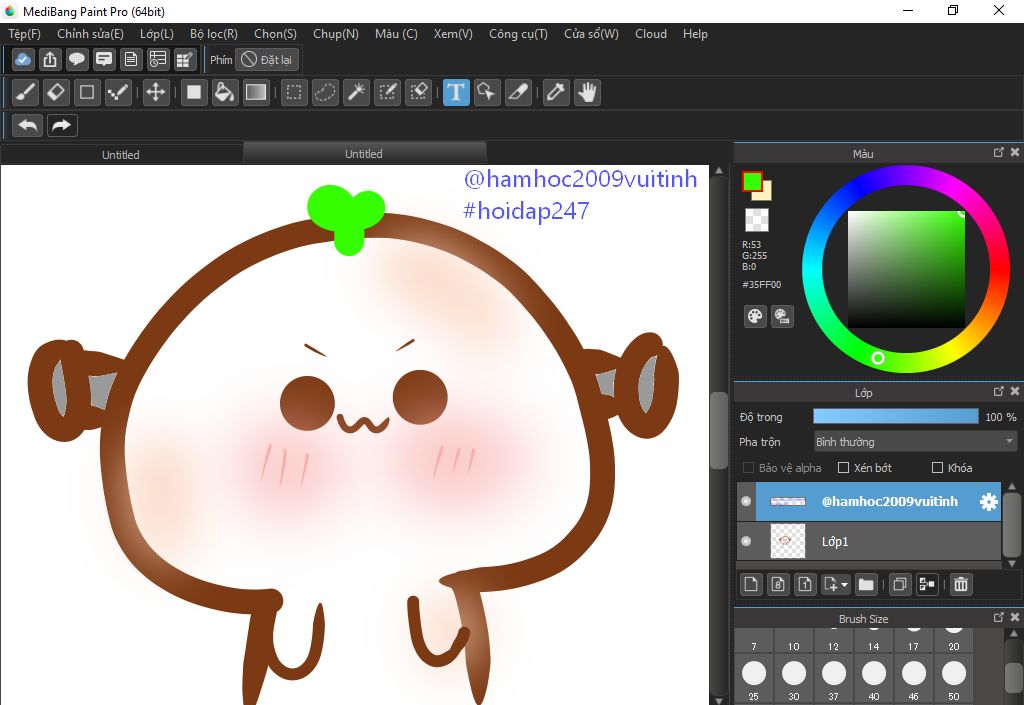Undock the Lớp panel

[x=999, y=391]
